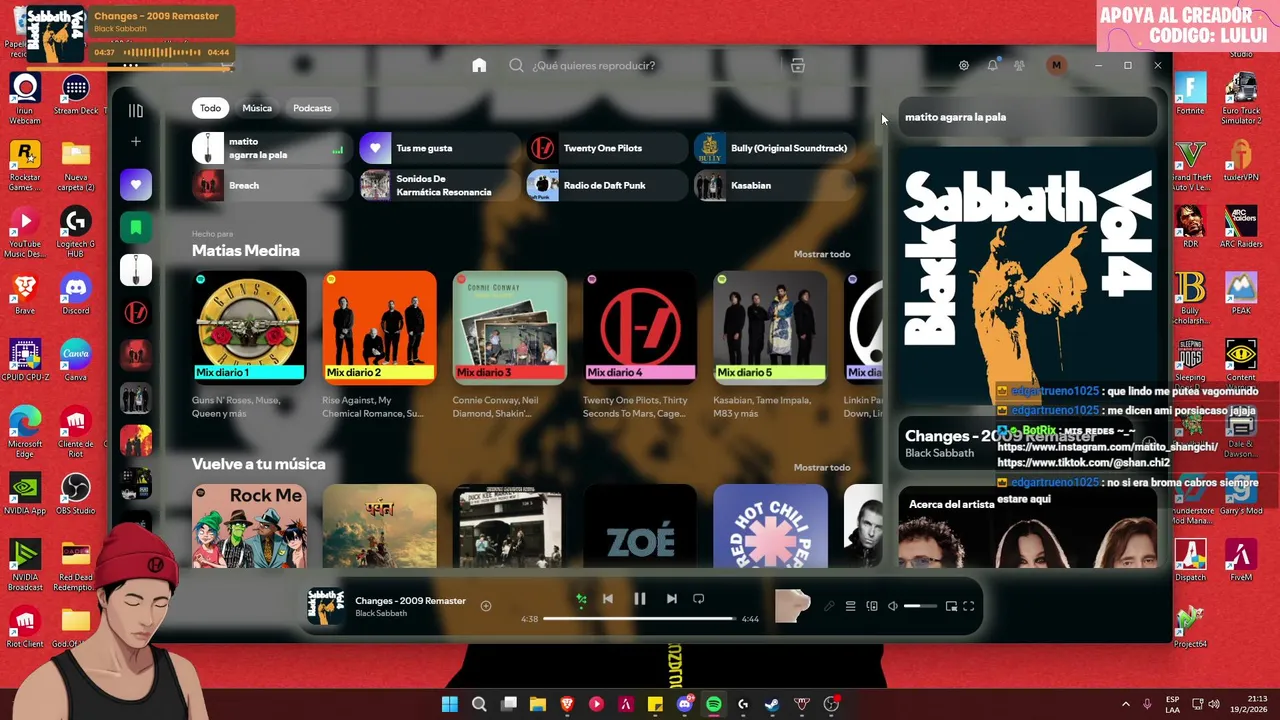
Task: Toggle repeat mode in player bar
Action: (699, 599)
